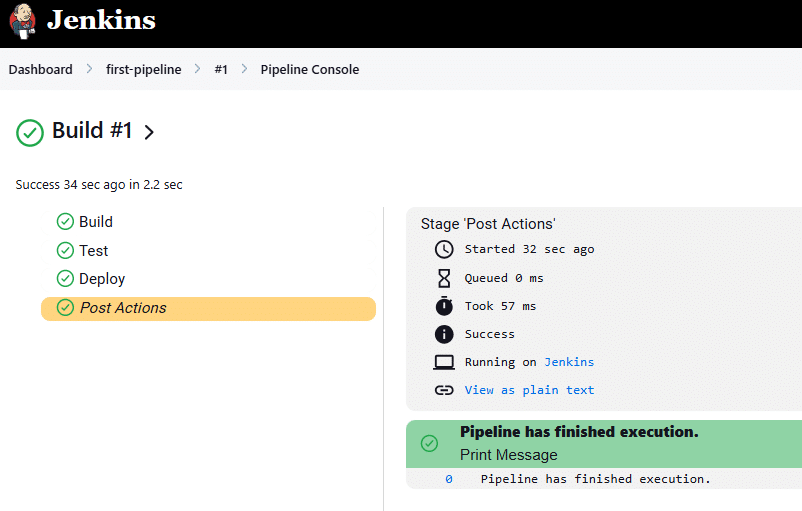Open first-pipeline in the breadcrumb
802x511 pixels.
pos(143,70)
